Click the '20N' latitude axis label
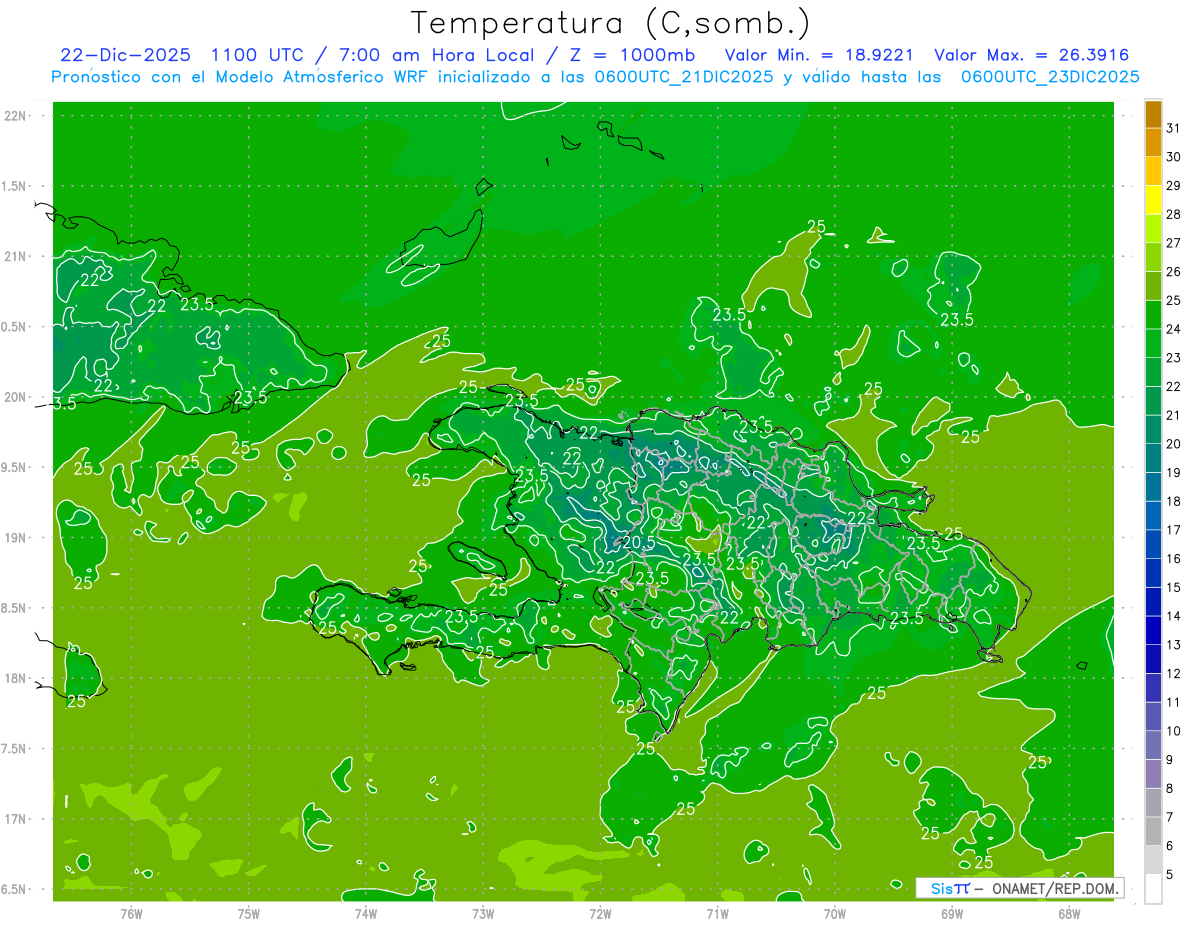This screenshot has width=1200, height=927. (14, 397)
